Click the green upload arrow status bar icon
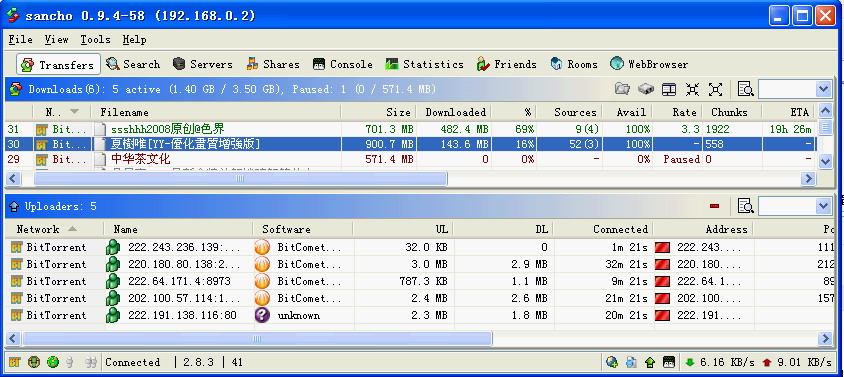This screenshot has width=844, height=377. tap(649, 362)
